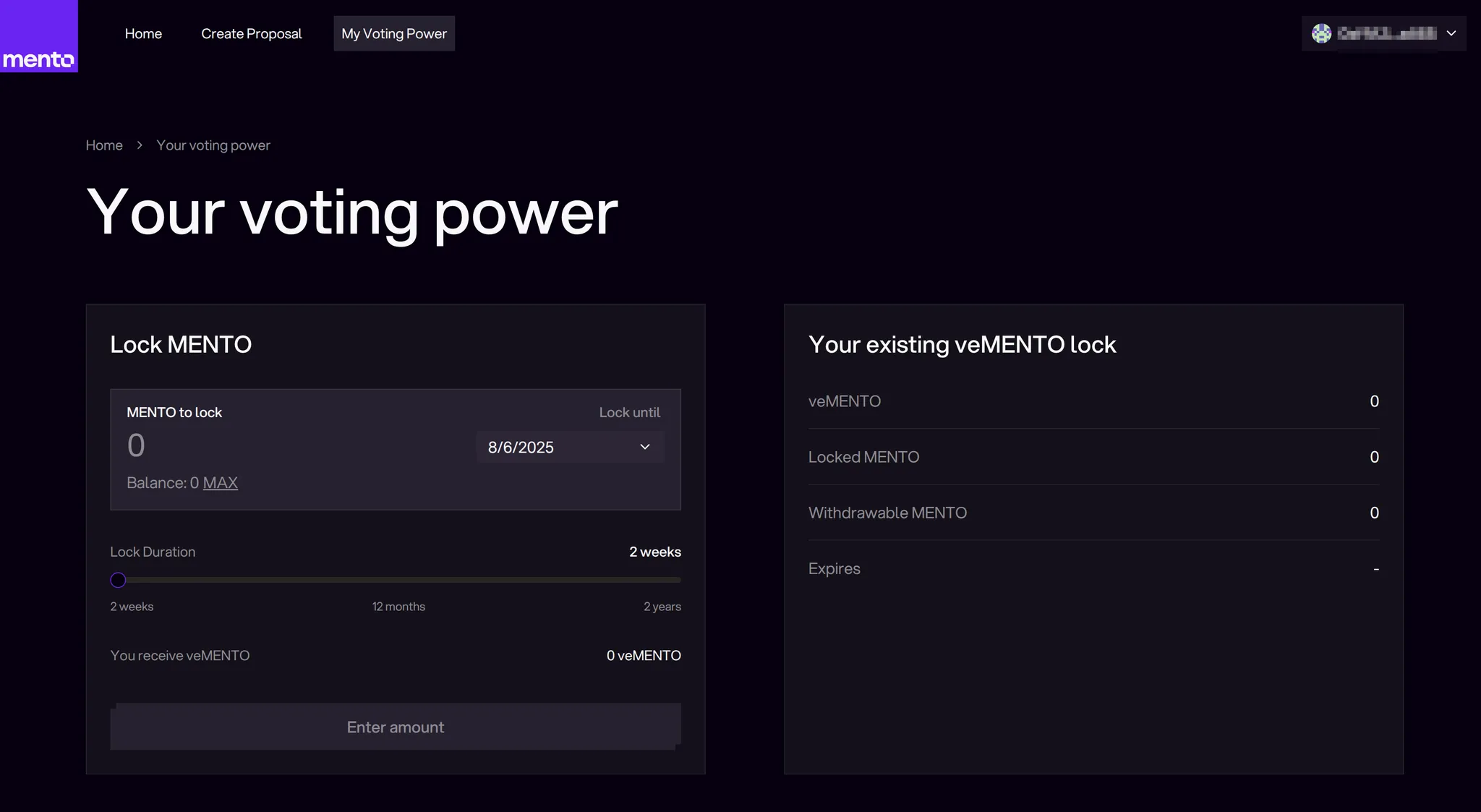Click the Lock Duration slider handle

[x=118, y=580]
